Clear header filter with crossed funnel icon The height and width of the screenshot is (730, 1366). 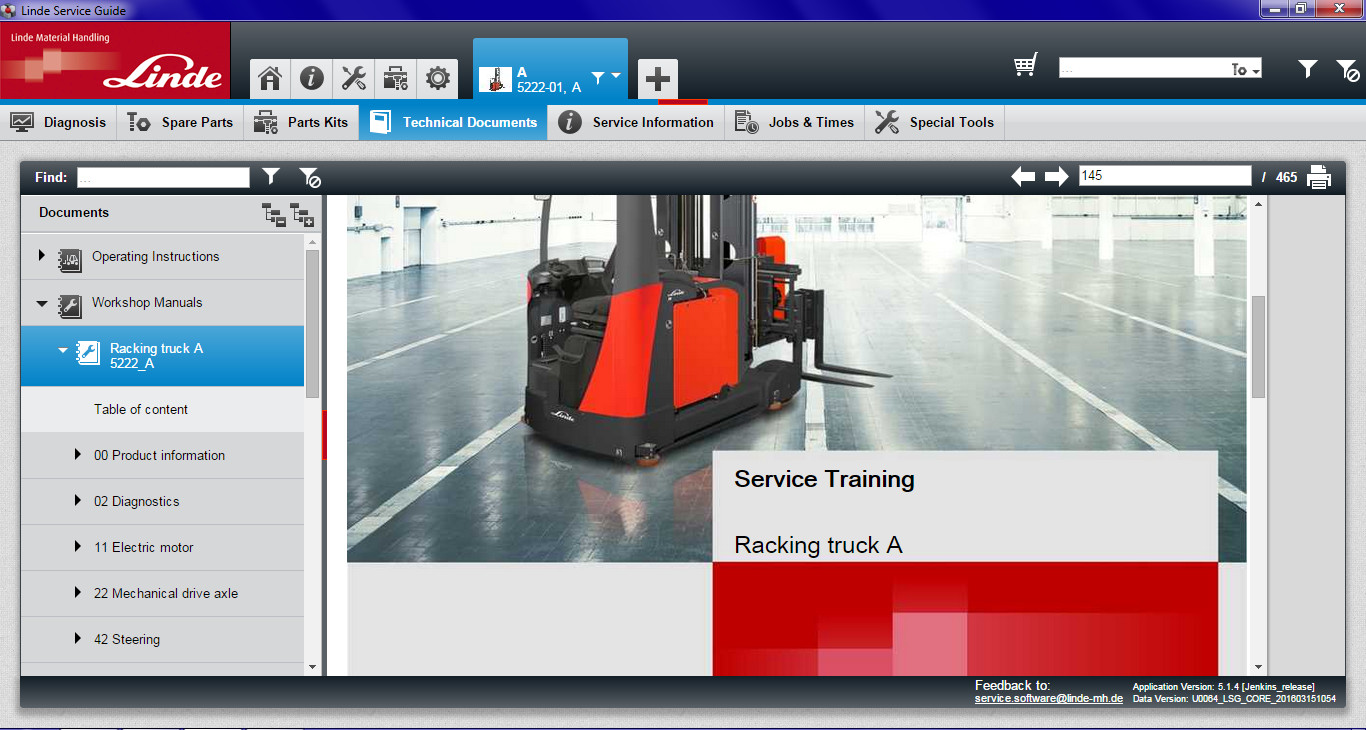(x=1347, y=70)
